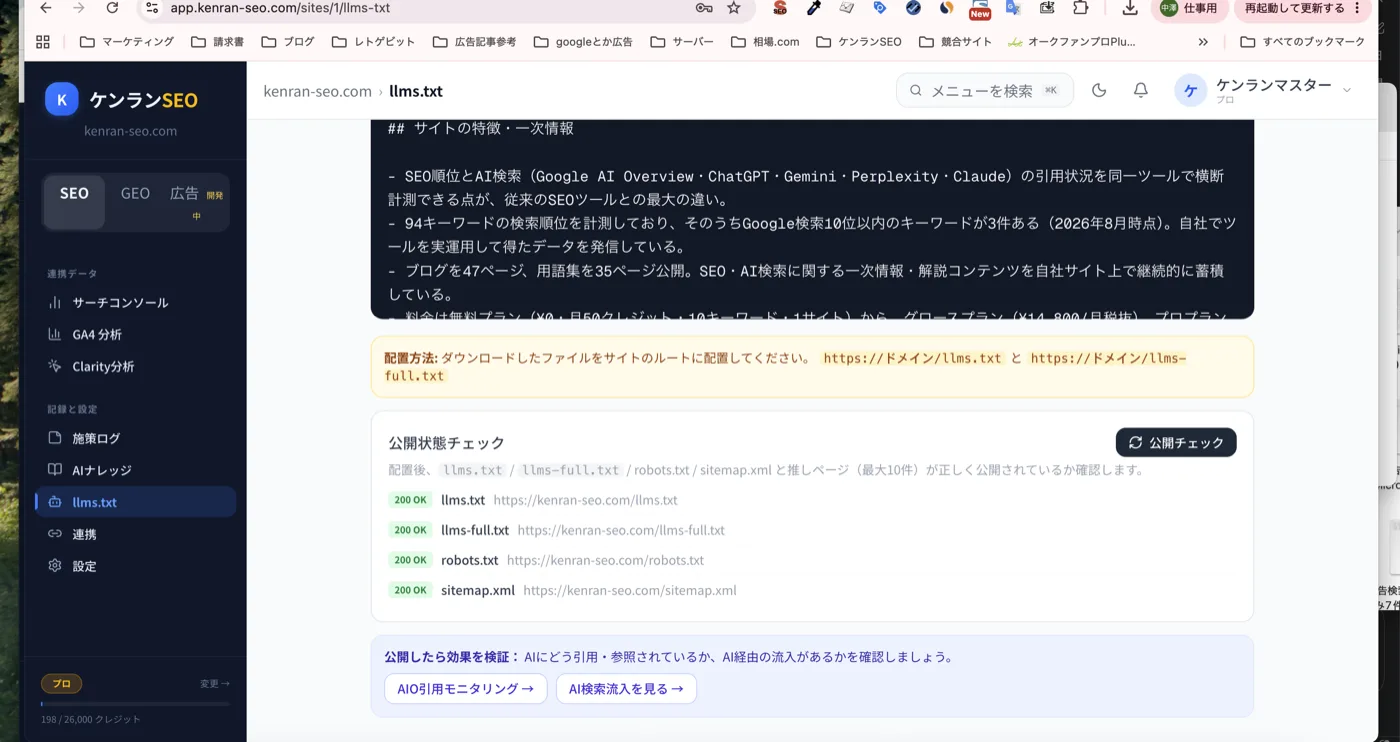
Task: Open the 仕事用 browser profile
Action: (1190, 8)
